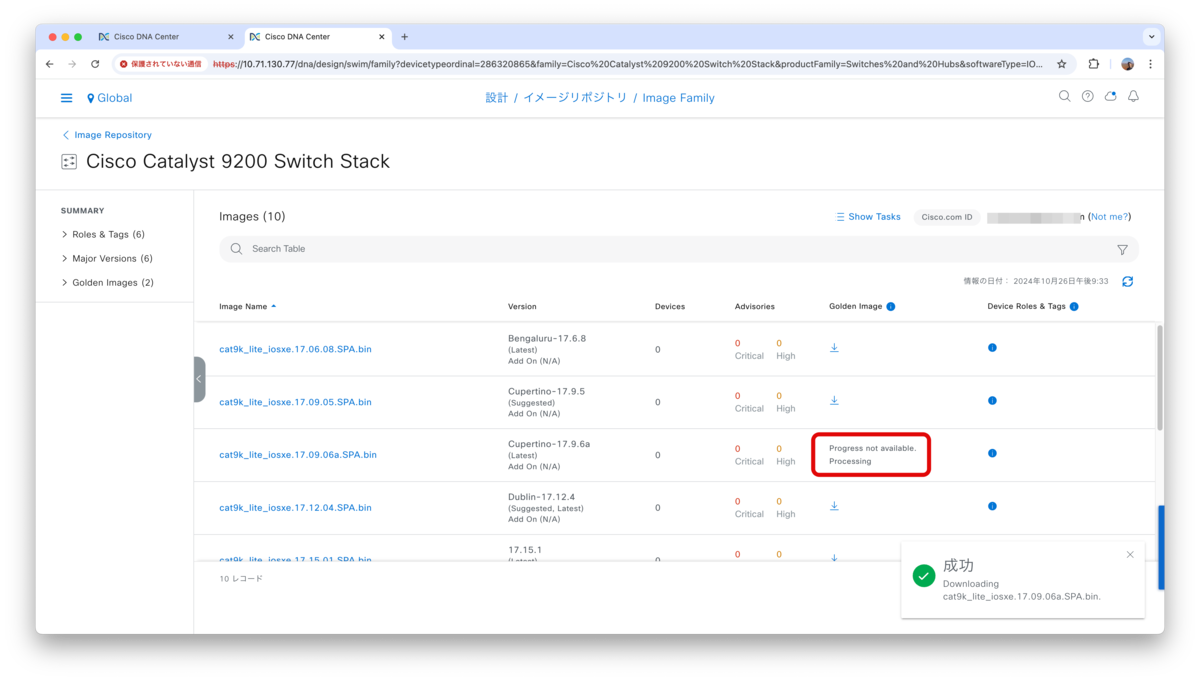Close the active Cisco DNA Center tab
The width and height of the screenshot is (1200, 681).
(x=382, y=37)
